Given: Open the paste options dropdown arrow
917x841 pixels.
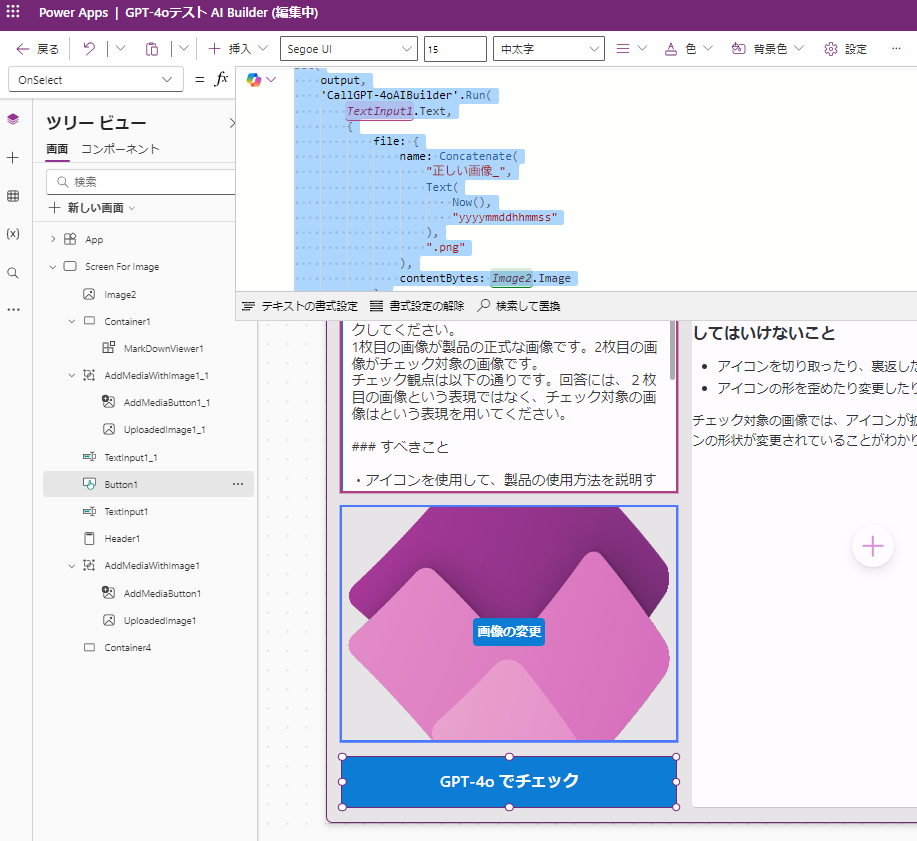Looking at the screenshot, I should pos(184,49).
